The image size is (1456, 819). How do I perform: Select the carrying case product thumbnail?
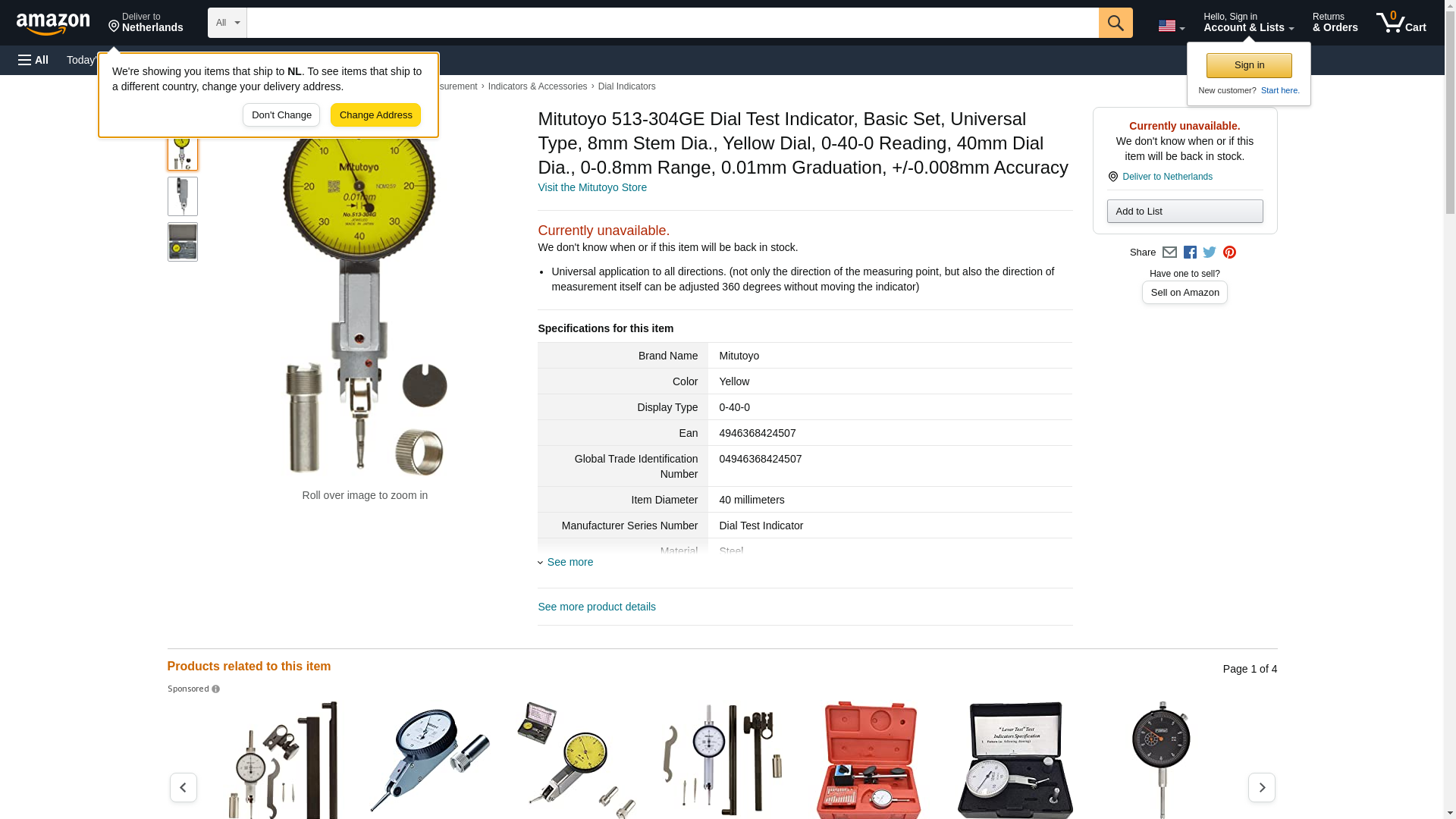pyautogui.click(x=183, y=242)
